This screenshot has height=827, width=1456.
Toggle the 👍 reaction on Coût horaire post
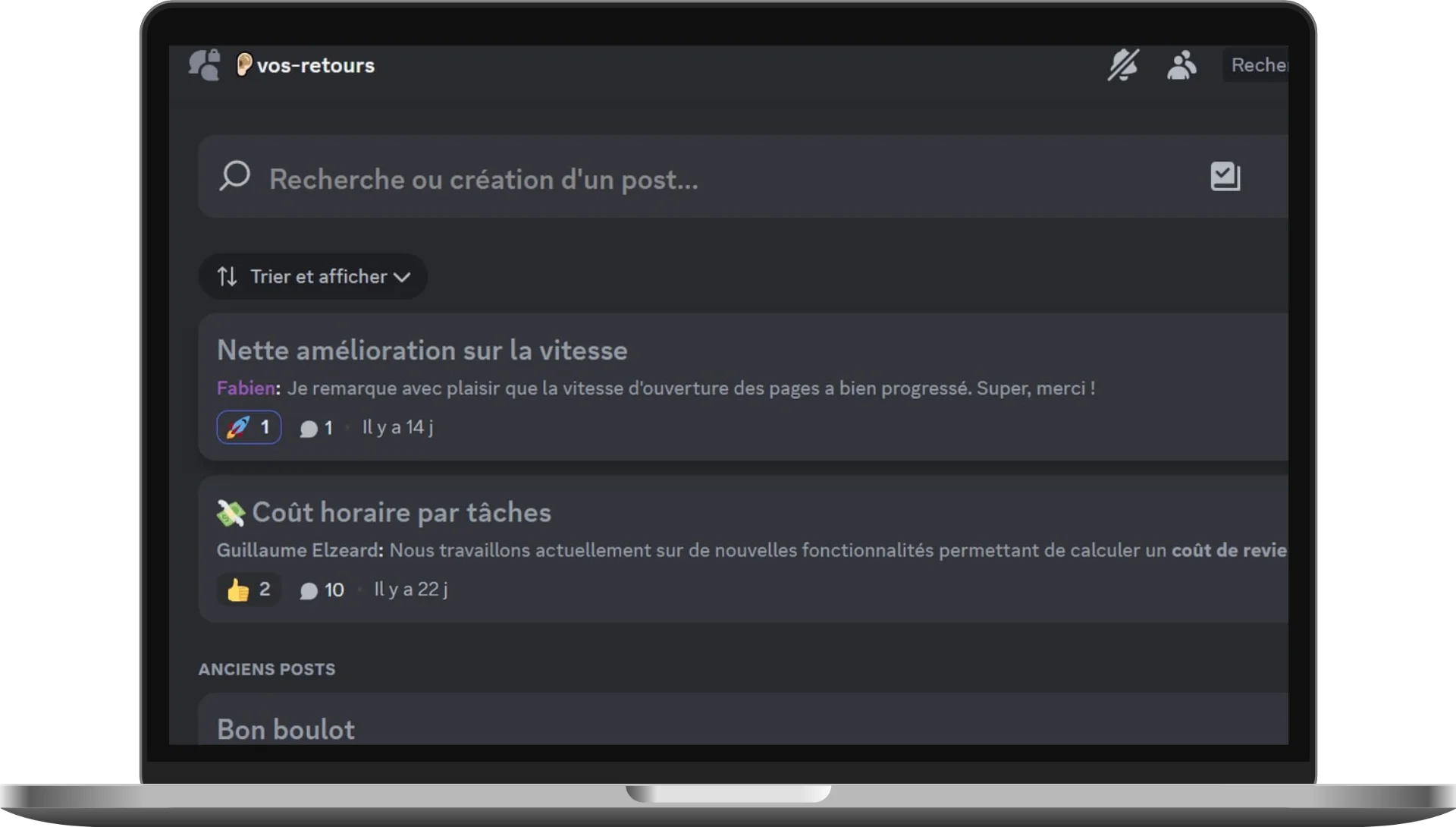pyautogui.click(x=248, y=590)
